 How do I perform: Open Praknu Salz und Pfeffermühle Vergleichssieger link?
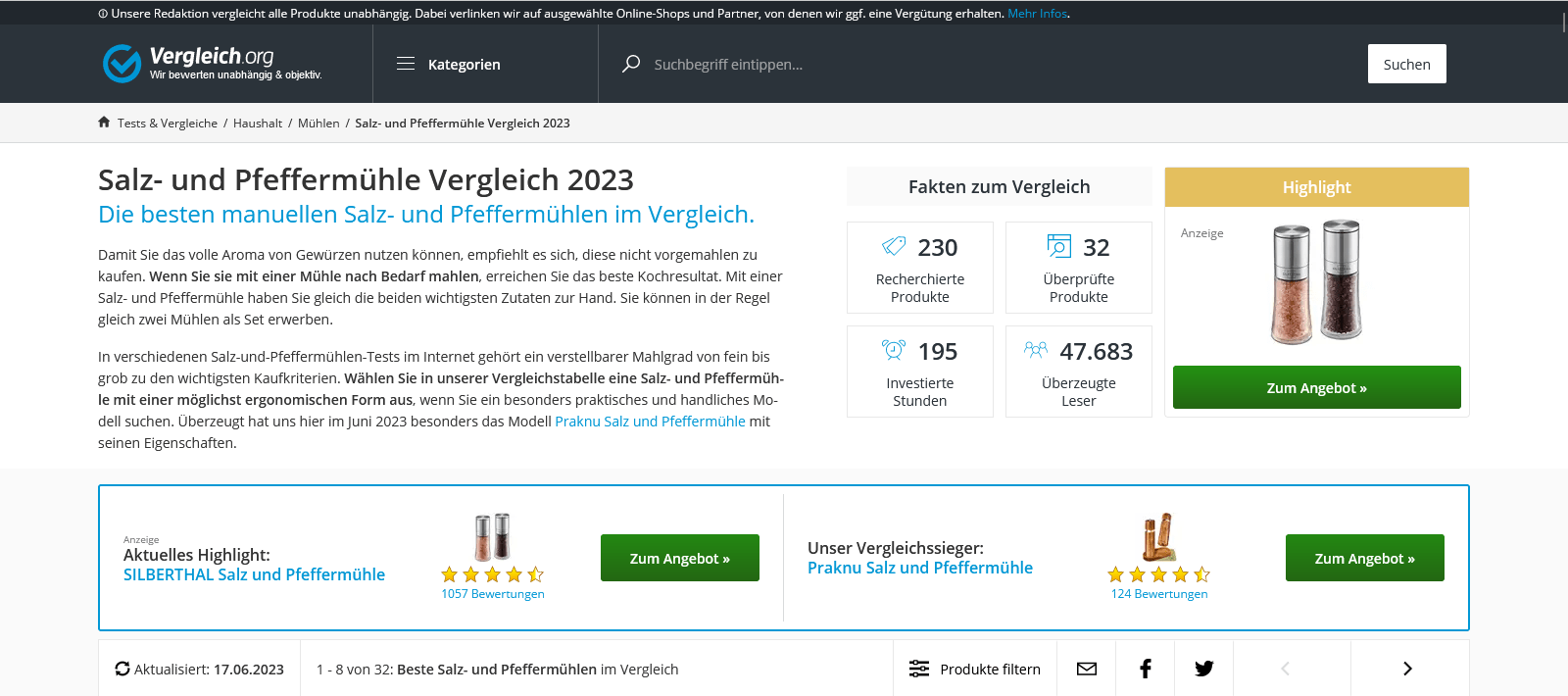click(x=920, y=568)
